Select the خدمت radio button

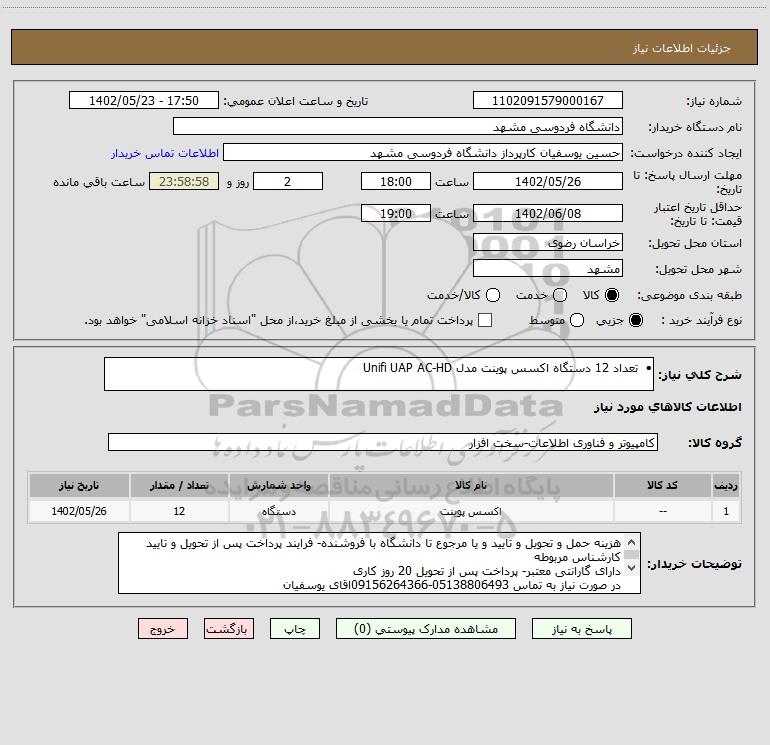pos(560,295)
